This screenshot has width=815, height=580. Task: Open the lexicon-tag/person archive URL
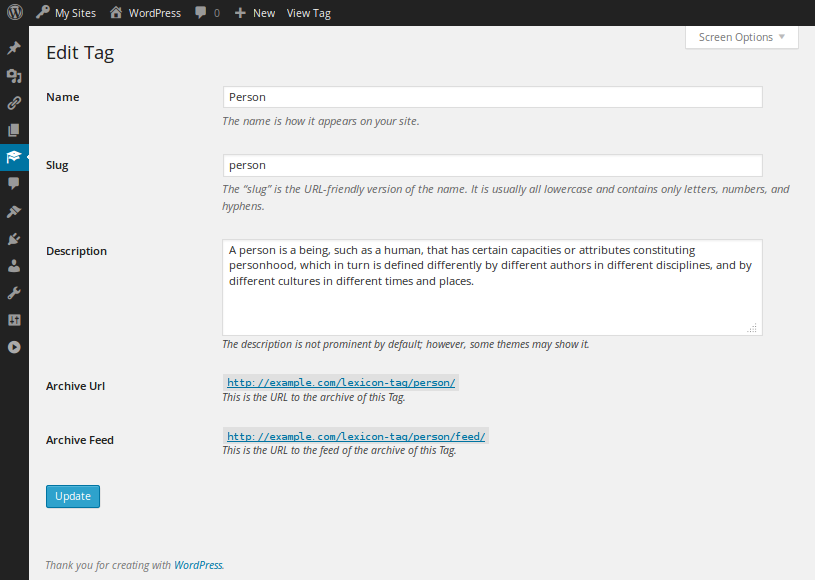tap(341, 382)
